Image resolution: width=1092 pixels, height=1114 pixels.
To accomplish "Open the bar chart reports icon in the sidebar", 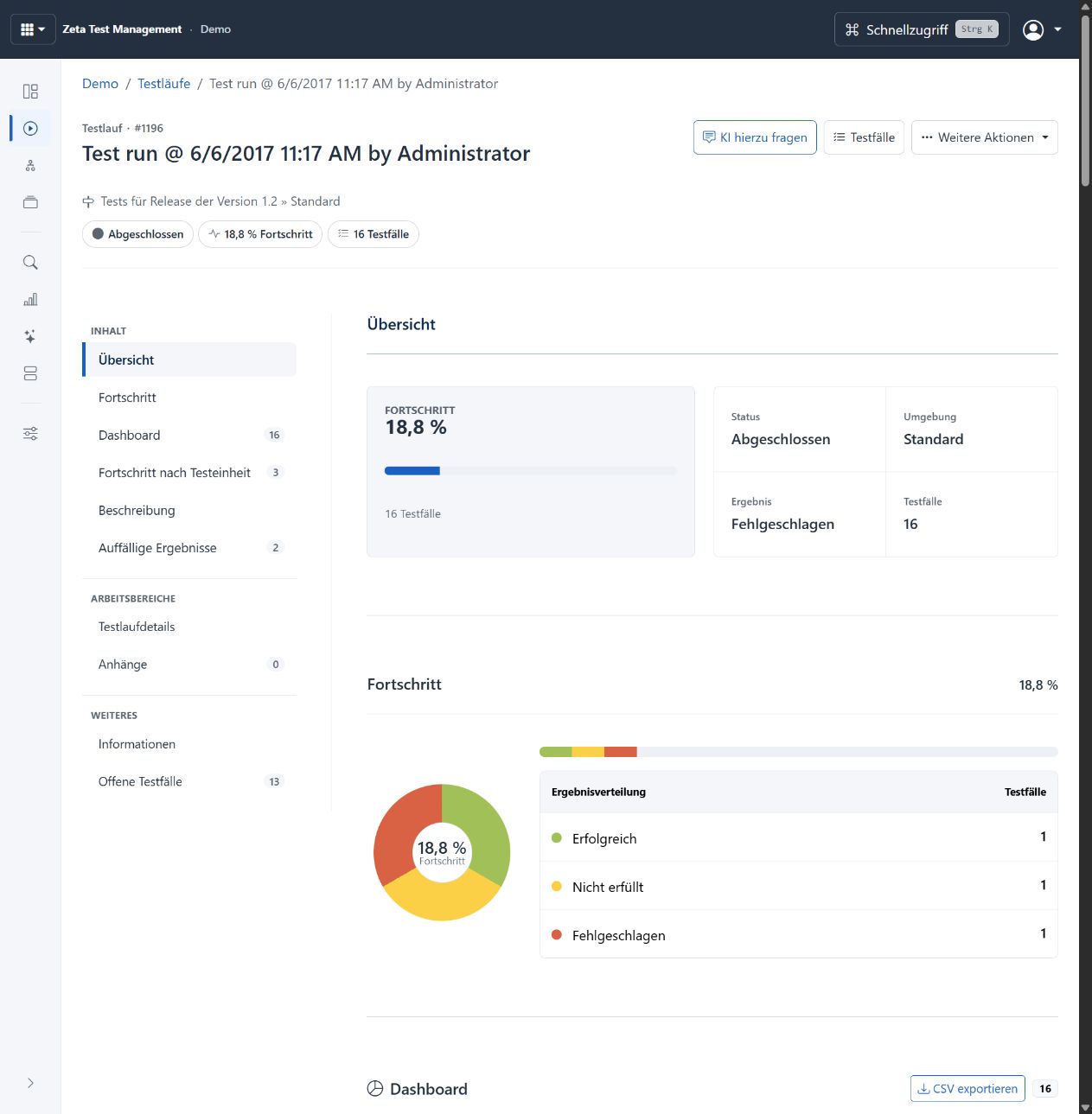I will point(30,300).
